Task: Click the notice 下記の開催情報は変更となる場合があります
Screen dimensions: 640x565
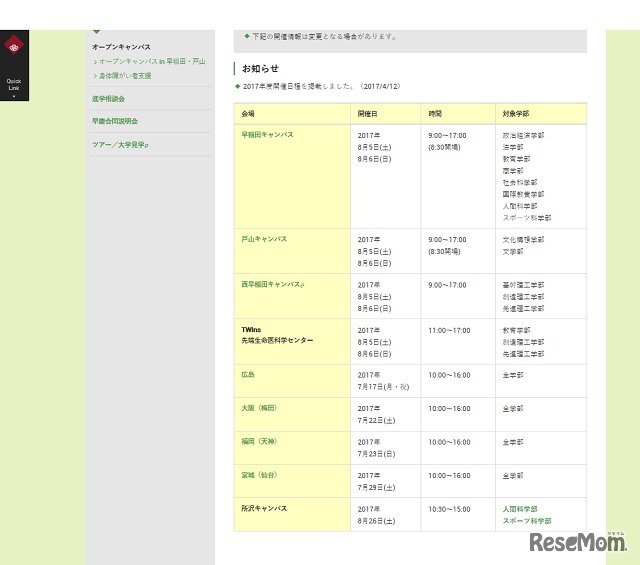Action: pyautogui.click(x=324, y=36)
